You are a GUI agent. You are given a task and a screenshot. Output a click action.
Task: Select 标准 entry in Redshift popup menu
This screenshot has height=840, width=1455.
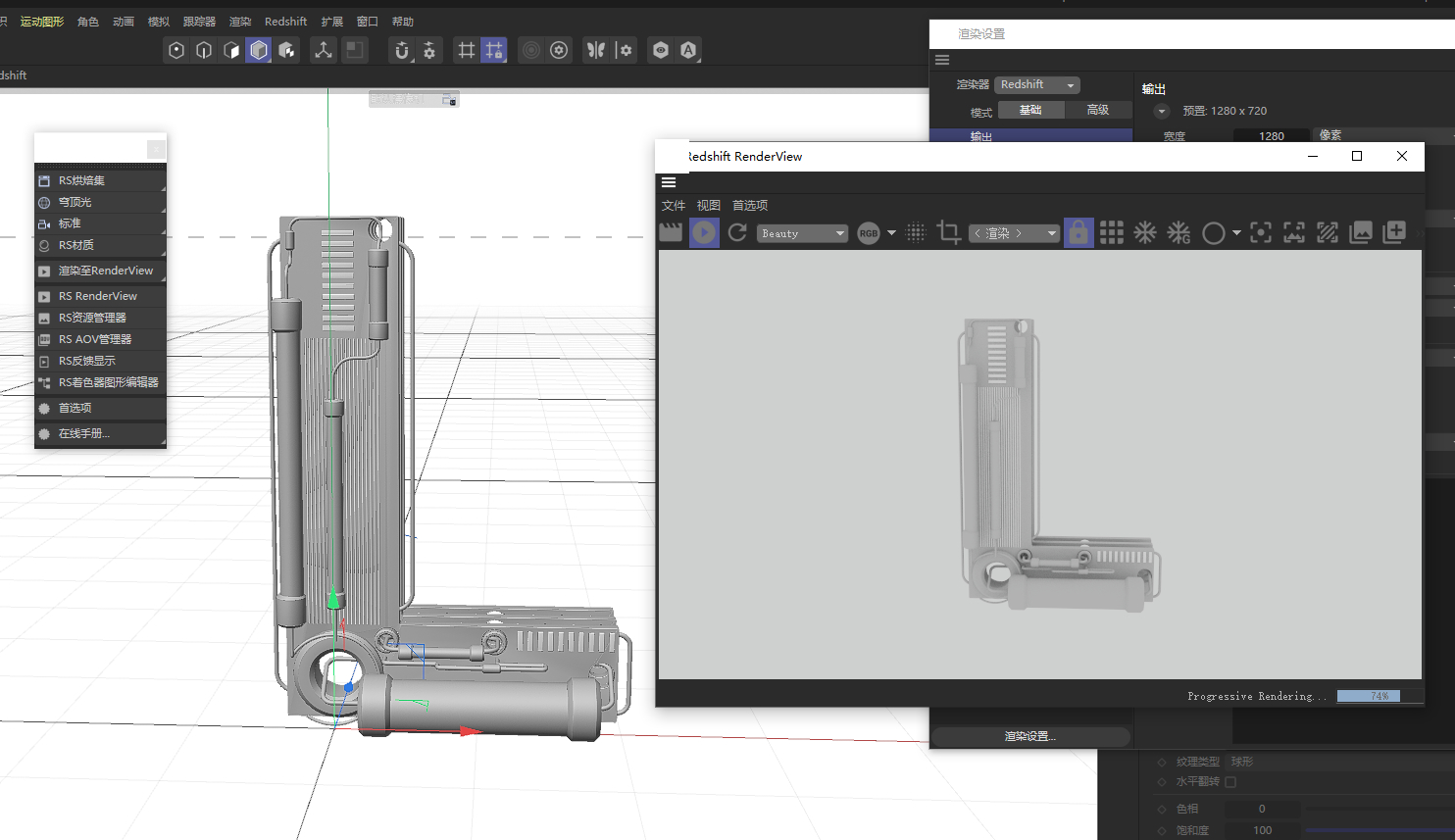(x=100, y=223)
